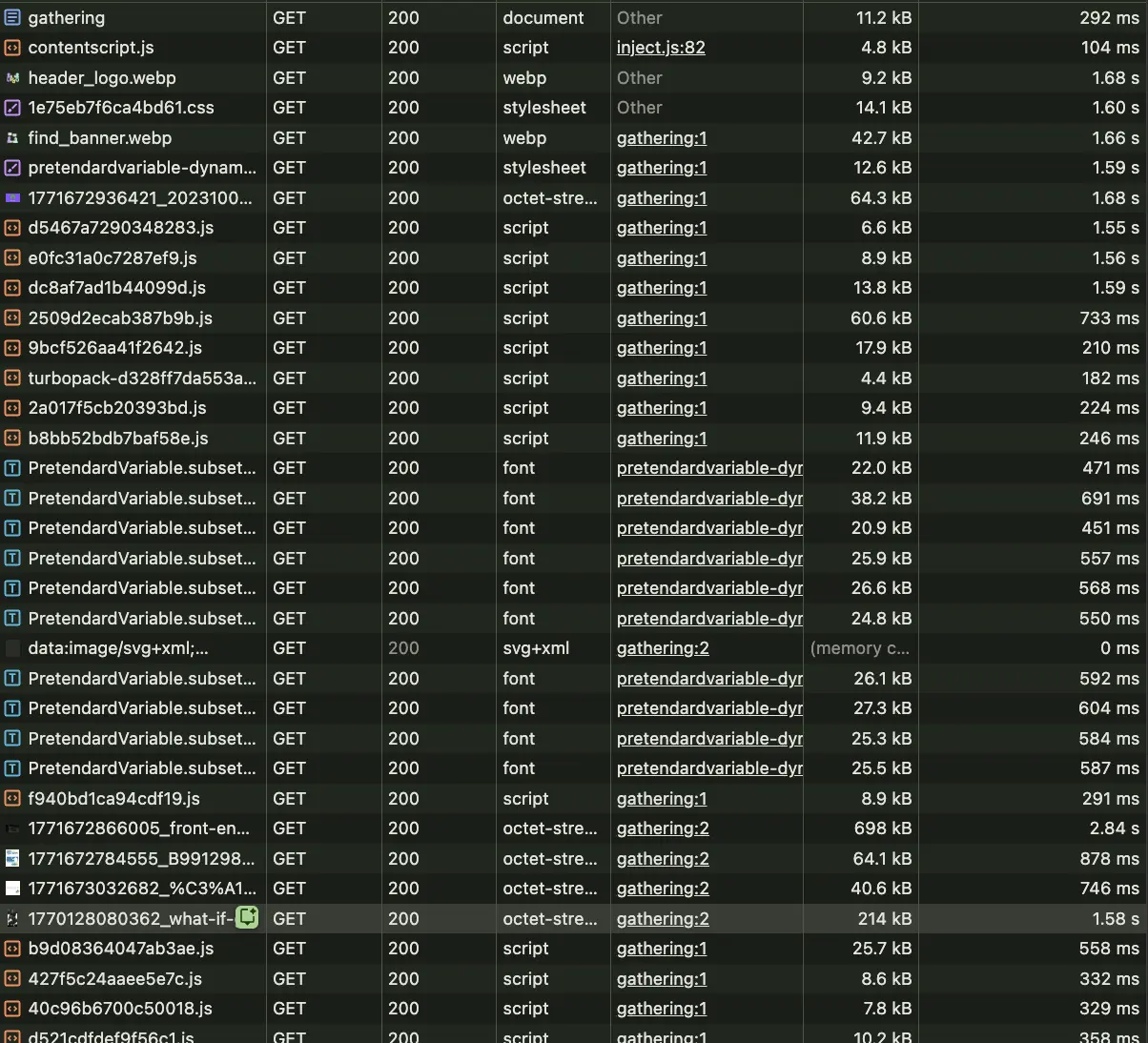Open the inject.js:82 initiator link

point(661,48)
